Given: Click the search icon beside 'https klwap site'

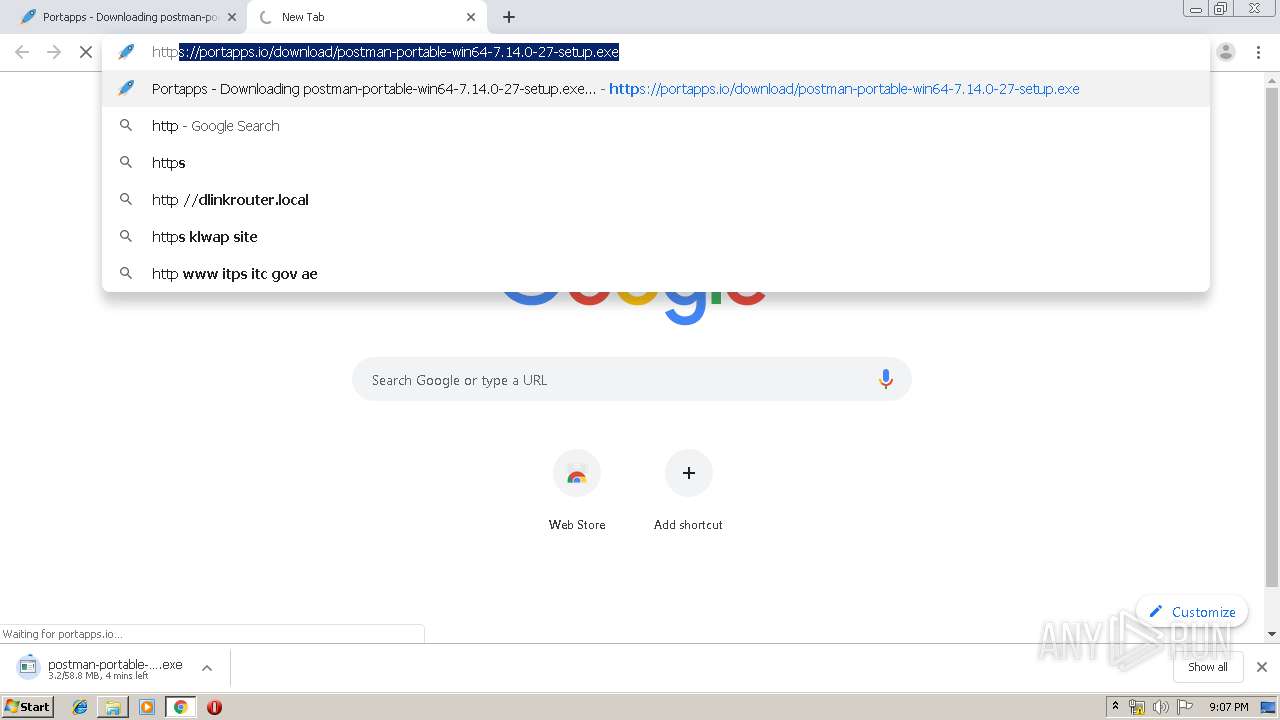Looking at the screenshot, I should click(126, 237).
